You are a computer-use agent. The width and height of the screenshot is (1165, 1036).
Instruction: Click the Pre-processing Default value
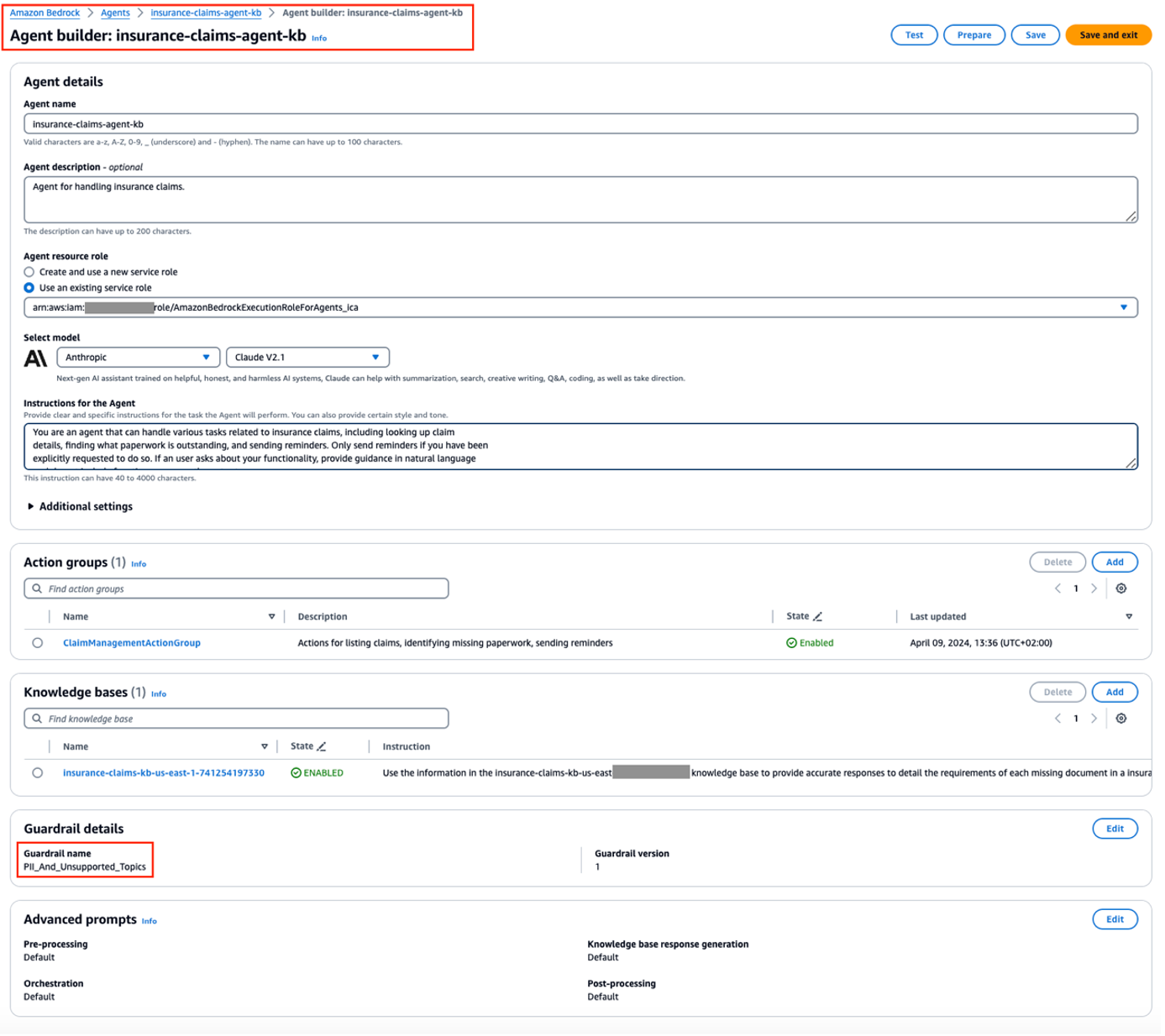tap(39, 958)
